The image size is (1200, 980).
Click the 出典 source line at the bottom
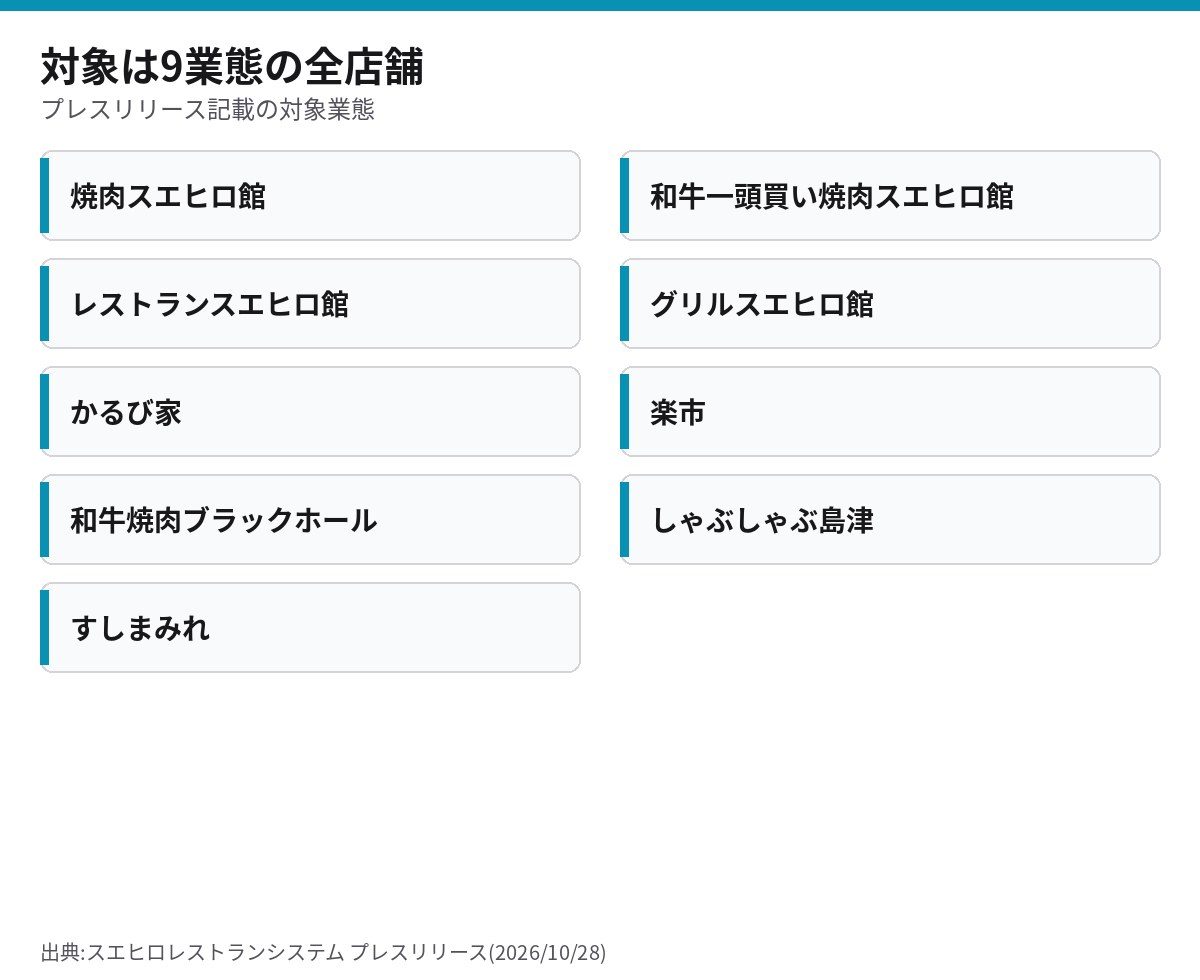point(323,952)
